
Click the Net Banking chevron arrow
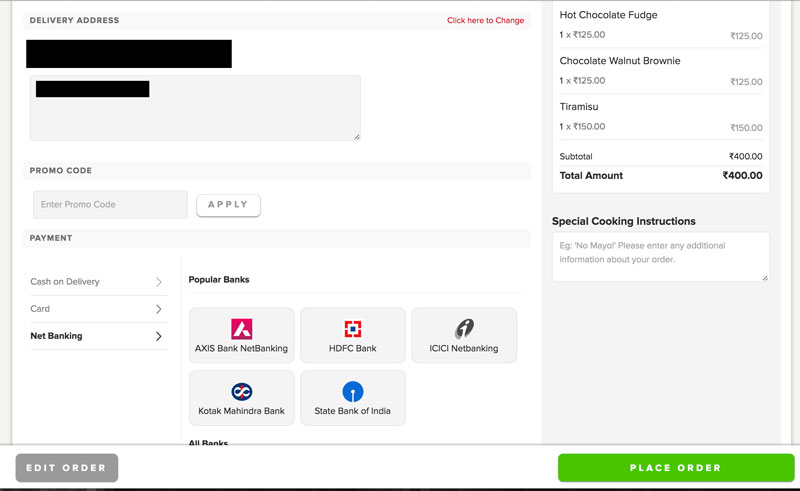[159, 336]
